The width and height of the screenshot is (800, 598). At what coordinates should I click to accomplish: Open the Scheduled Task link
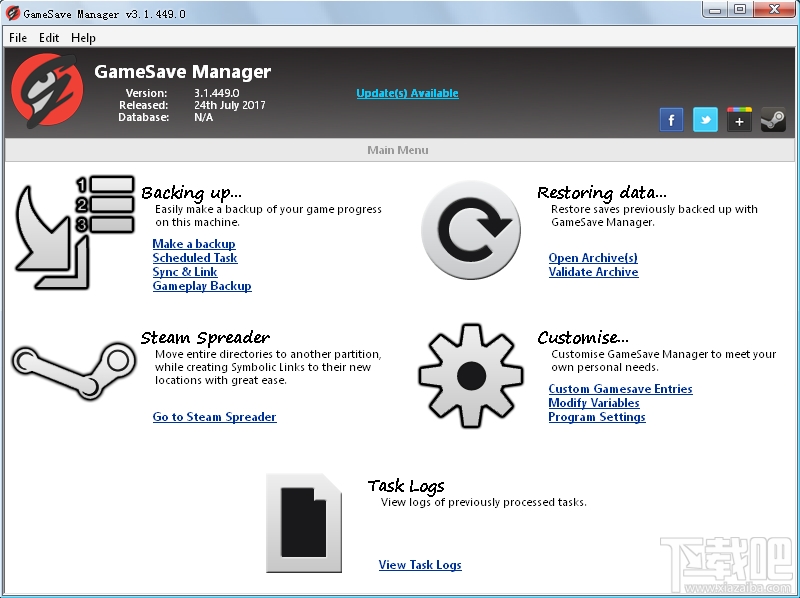pos(195,258)
